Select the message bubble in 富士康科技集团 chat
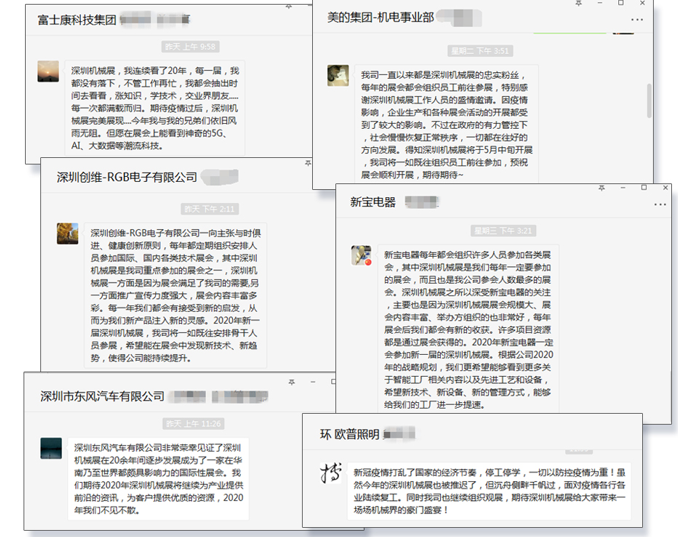 (x=155, y=108)
